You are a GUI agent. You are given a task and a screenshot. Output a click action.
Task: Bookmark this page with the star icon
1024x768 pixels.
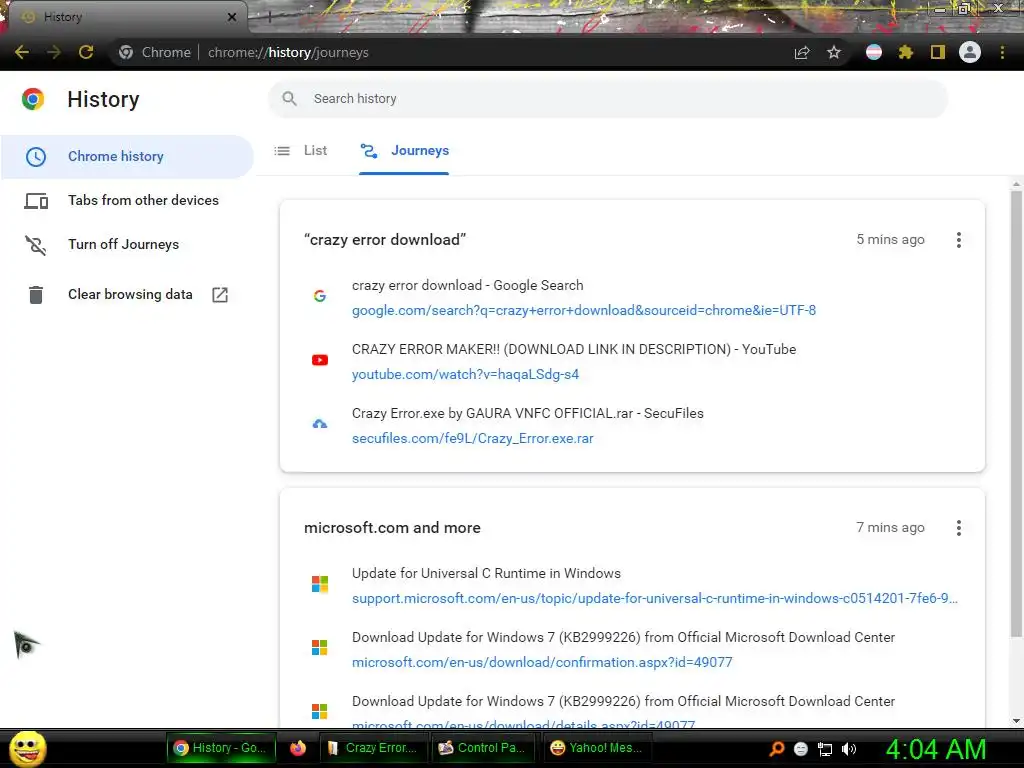pyautogui.click(x=834, y=52)
